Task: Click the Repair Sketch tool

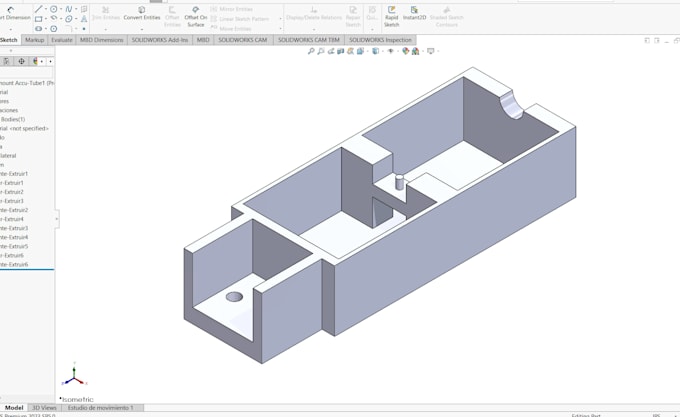Action: coord(353,16)
